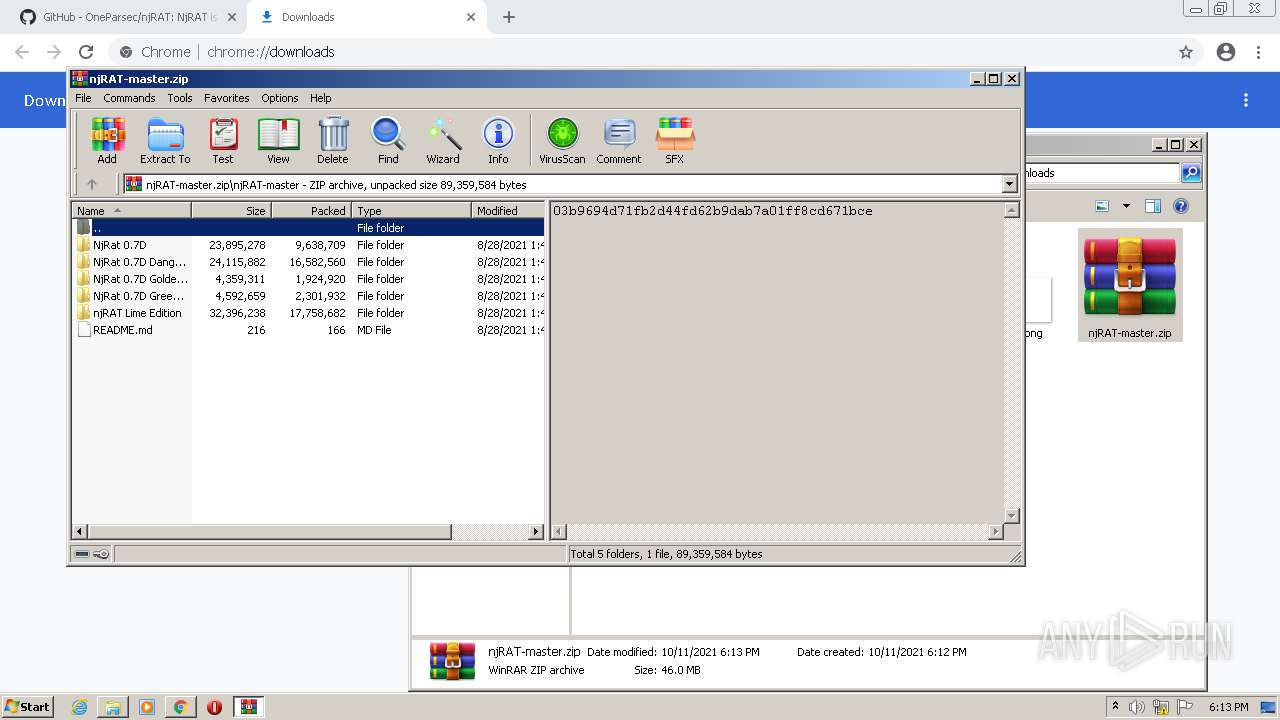The width and height of the screenshot is (1280, 720).
Task: Click the Explorer search button
Action: (x=1191, y=173)
